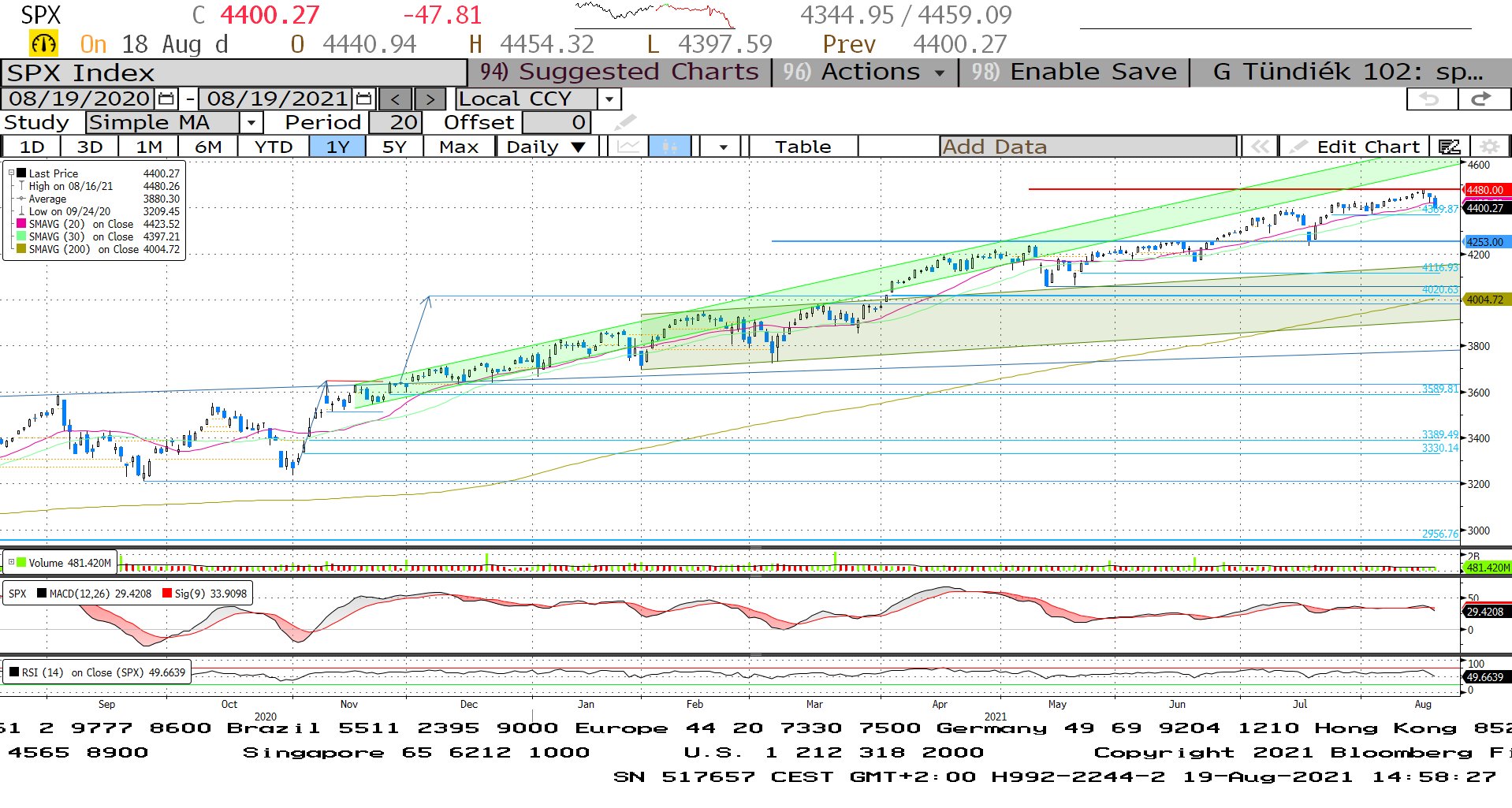Click the undo arrow button
This screenshot has width=1512, height=808.
tap(1432, 99)
